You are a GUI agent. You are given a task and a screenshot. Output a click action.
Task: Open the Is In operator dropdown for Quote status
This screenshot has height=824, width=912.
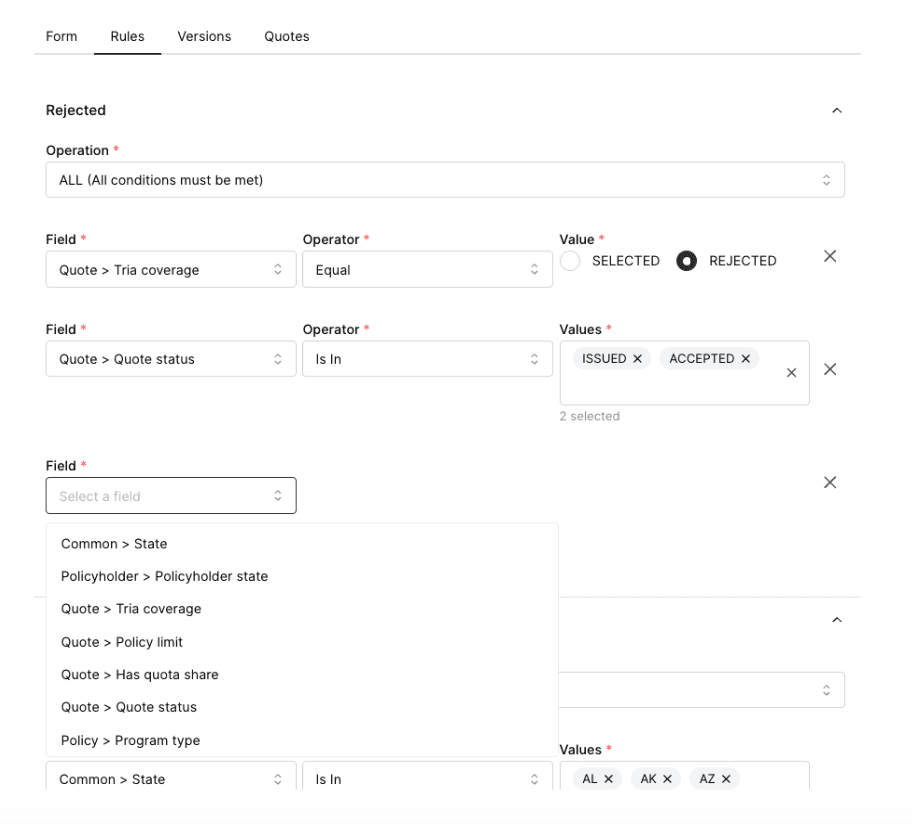click(427, 359)
